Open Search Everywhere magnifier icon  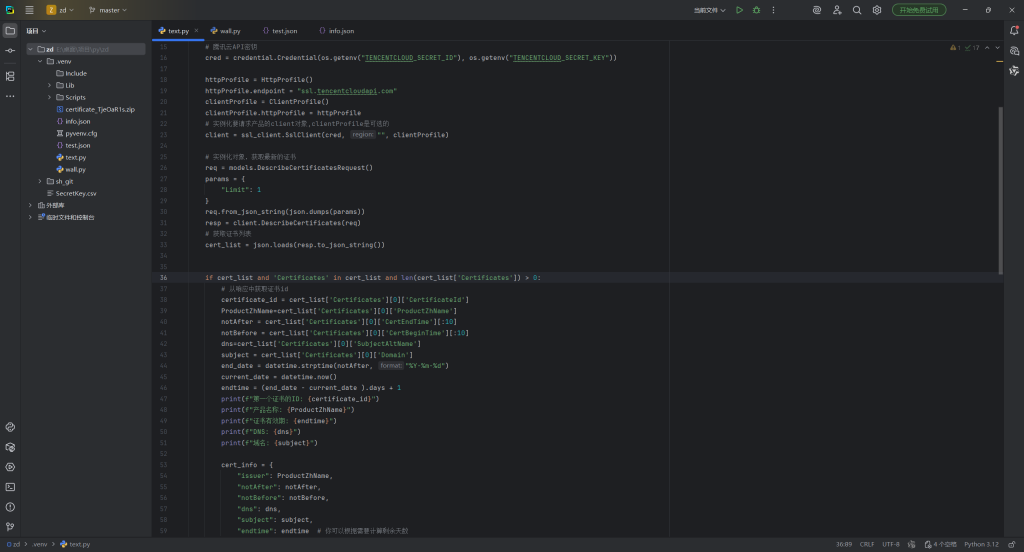856,10
